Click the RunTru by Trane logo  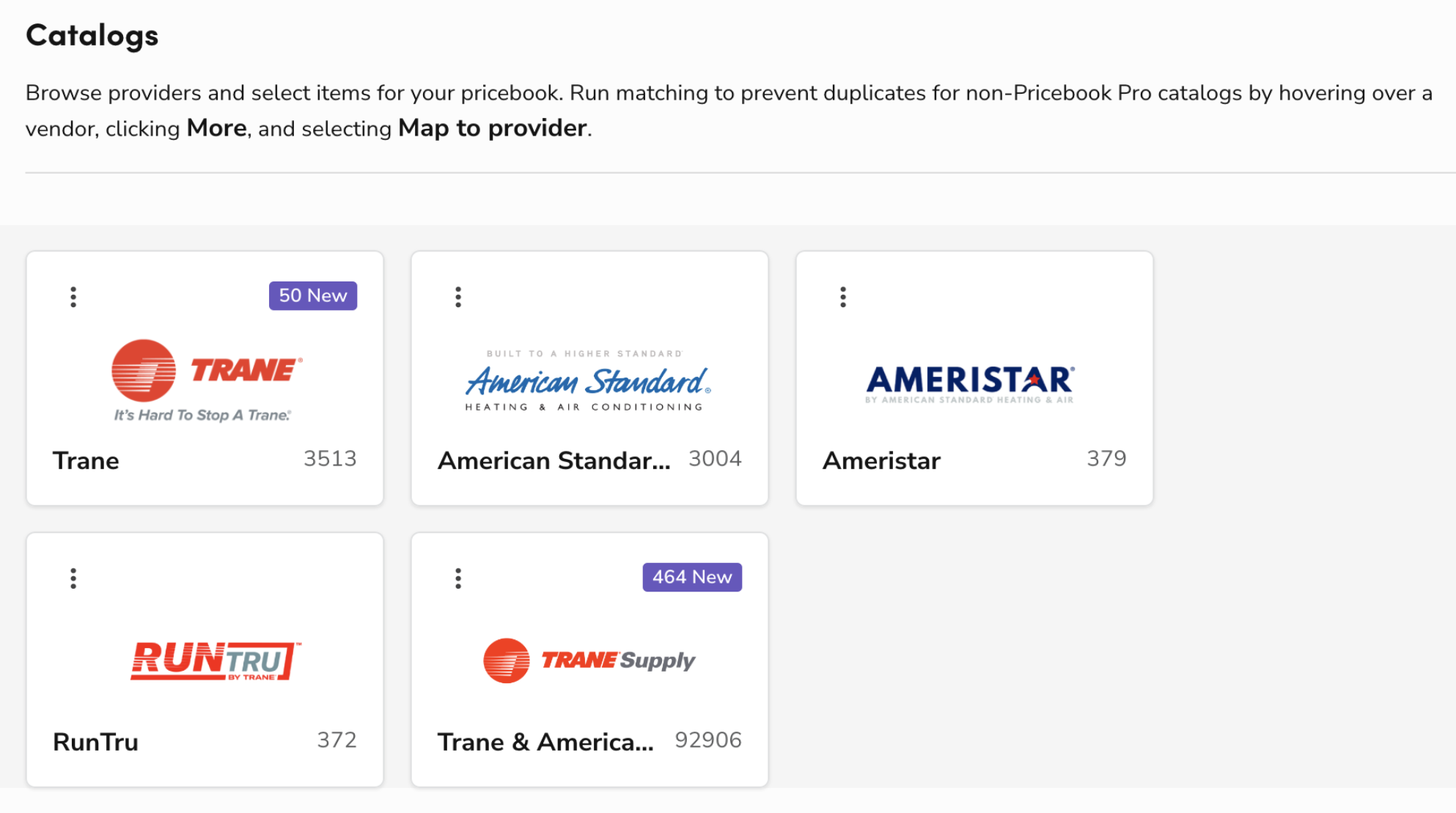214,661
